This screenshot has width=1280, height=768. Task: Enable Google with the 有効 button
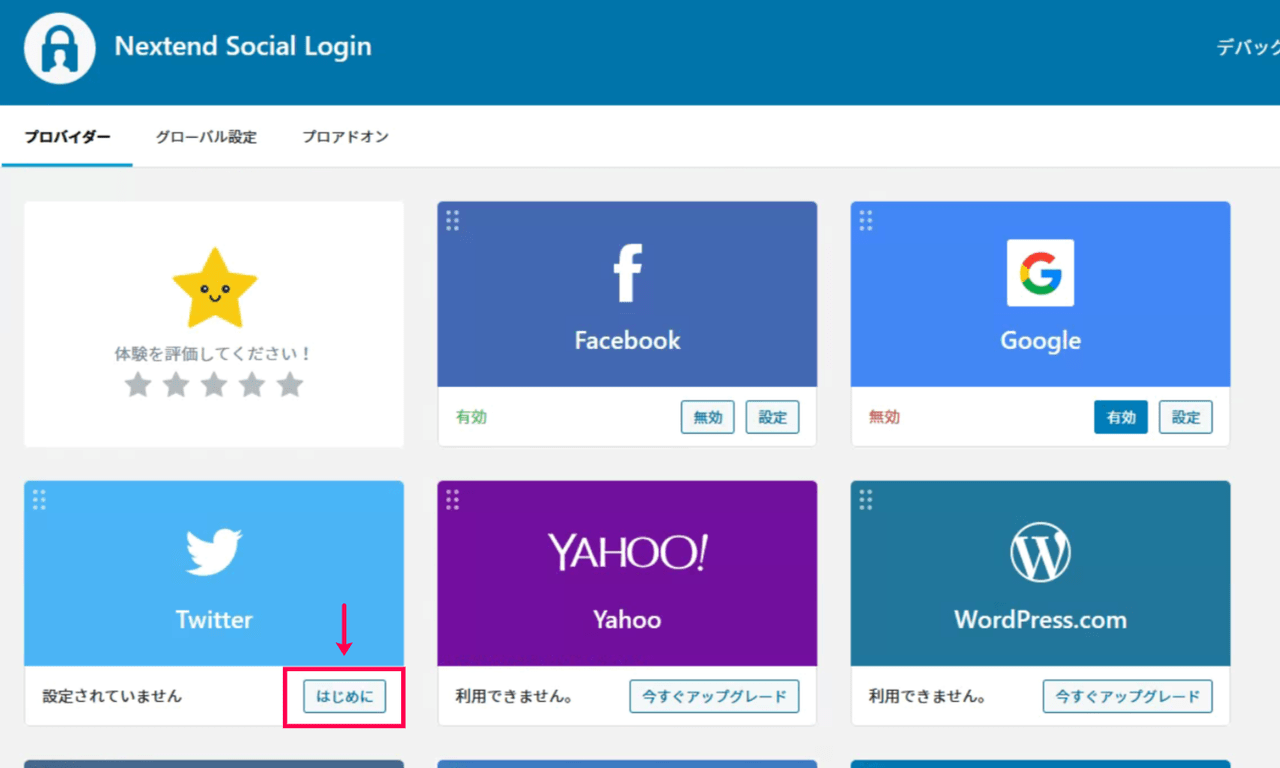[x=1121, y=417]
